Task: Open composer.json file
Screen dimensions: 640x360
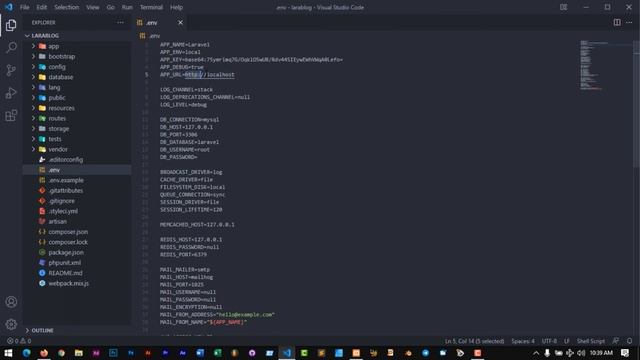Action: pyautogui.click(x=77, y=232)
